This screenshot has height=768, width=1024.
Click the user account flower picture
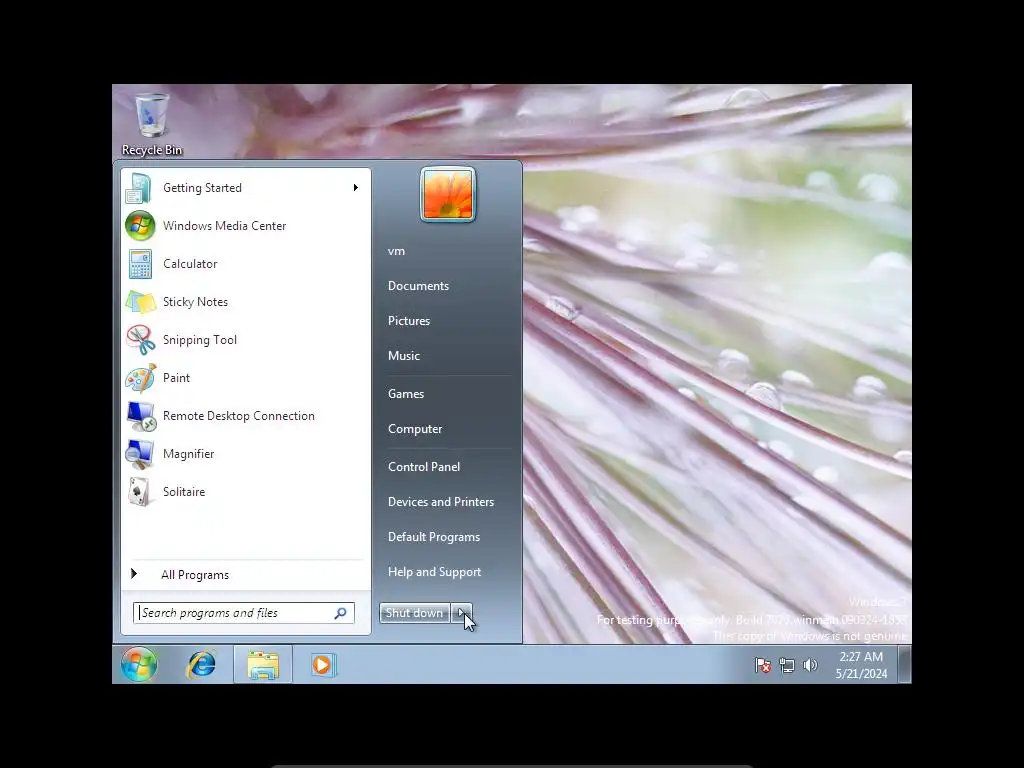pos(448,195)
